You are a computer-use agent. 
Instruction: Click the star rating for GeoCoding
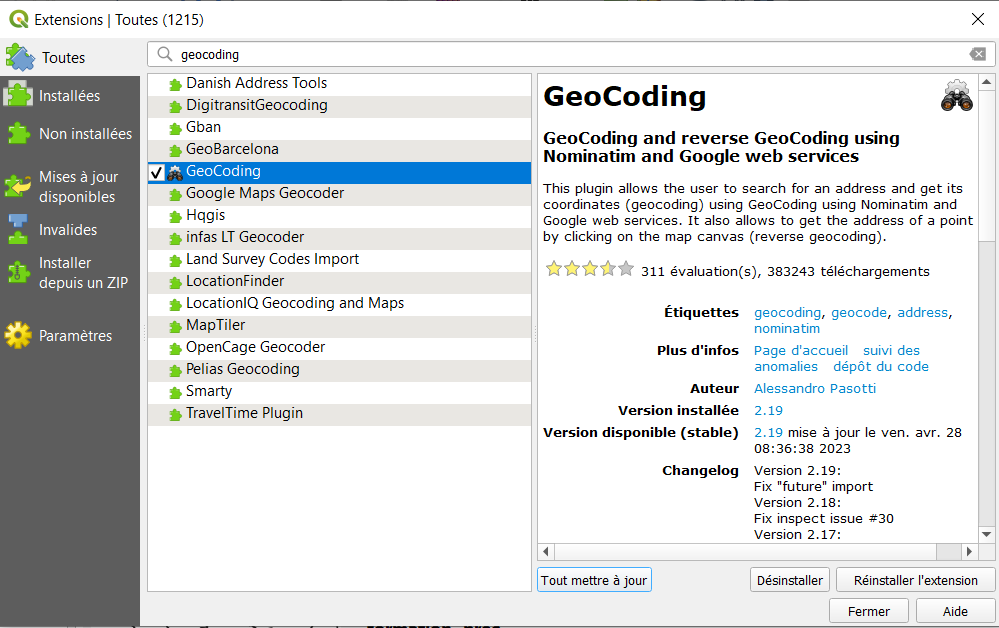tap(589, 269)
